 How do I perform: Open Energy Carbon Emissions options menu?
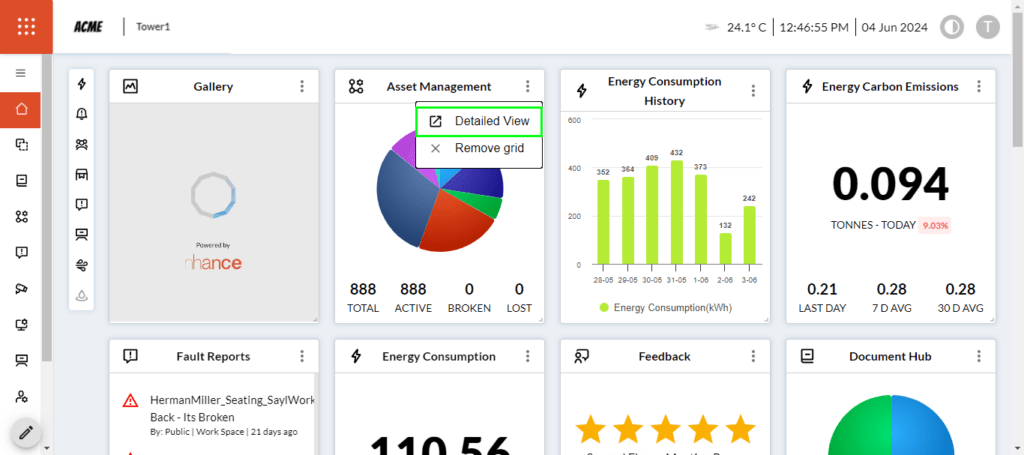[x=979, y=87]
